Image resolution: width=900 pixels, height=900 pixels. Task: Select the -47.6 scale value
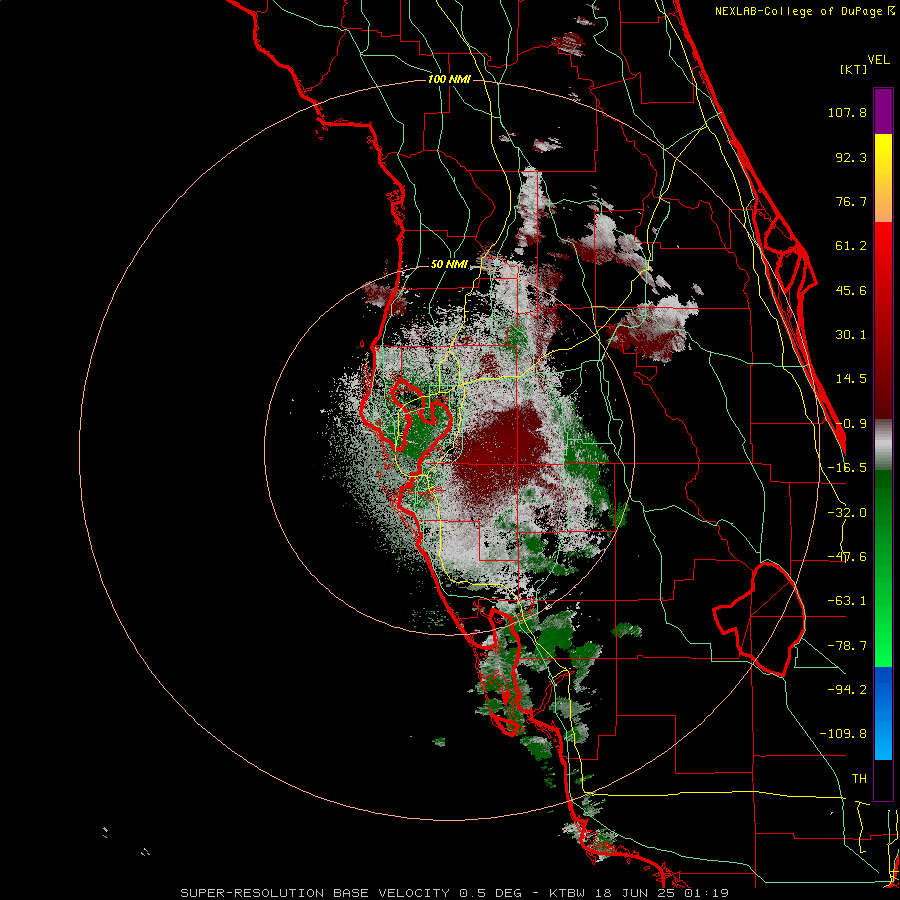[847, 557]
